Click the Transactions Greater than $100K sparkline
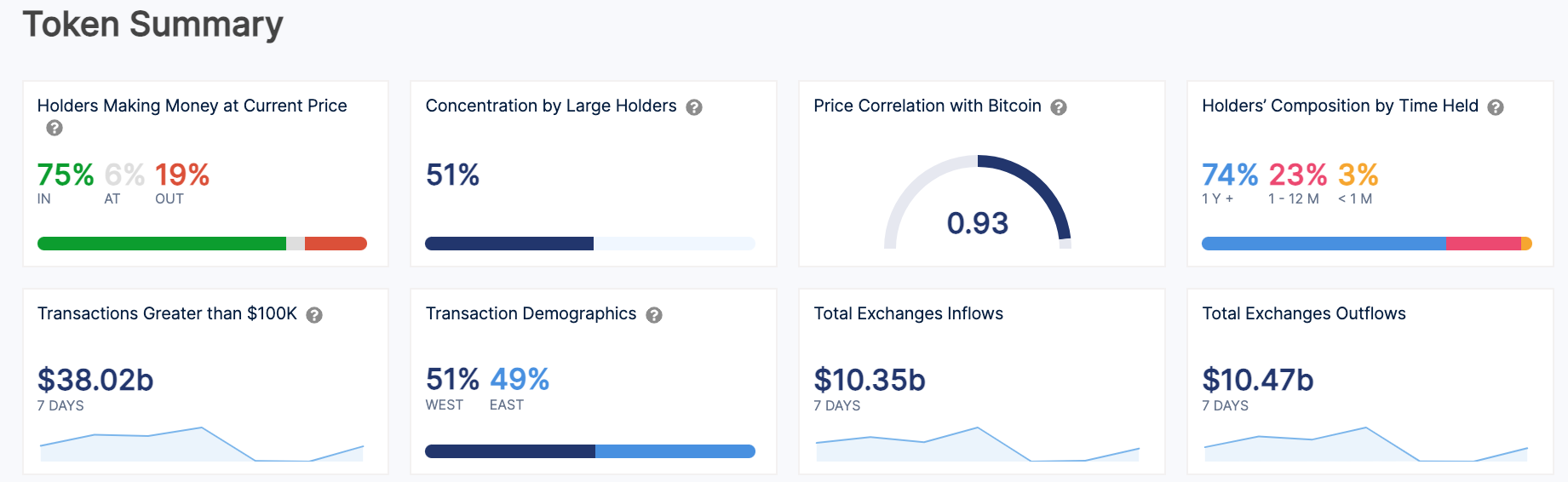This screenshot has height=482, width=1568. pyautogui.click(x=202, y=445)
